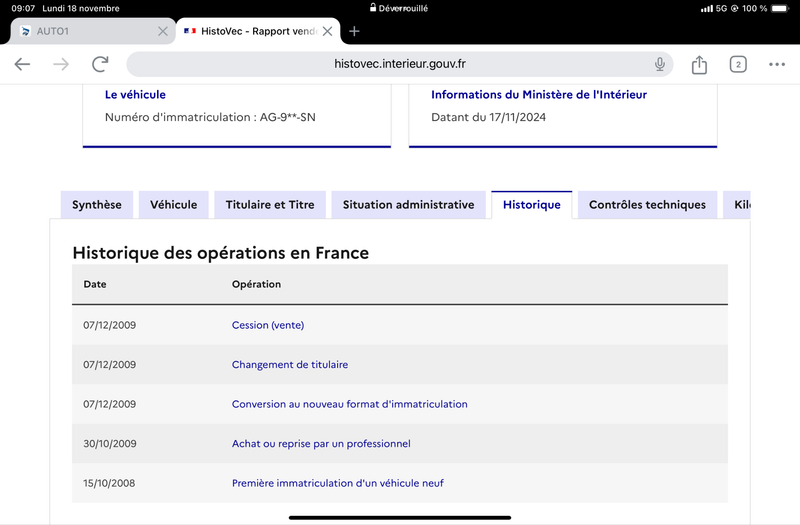
Task: Click the date 30/10/2009
Action: click(x=110, y=443)
